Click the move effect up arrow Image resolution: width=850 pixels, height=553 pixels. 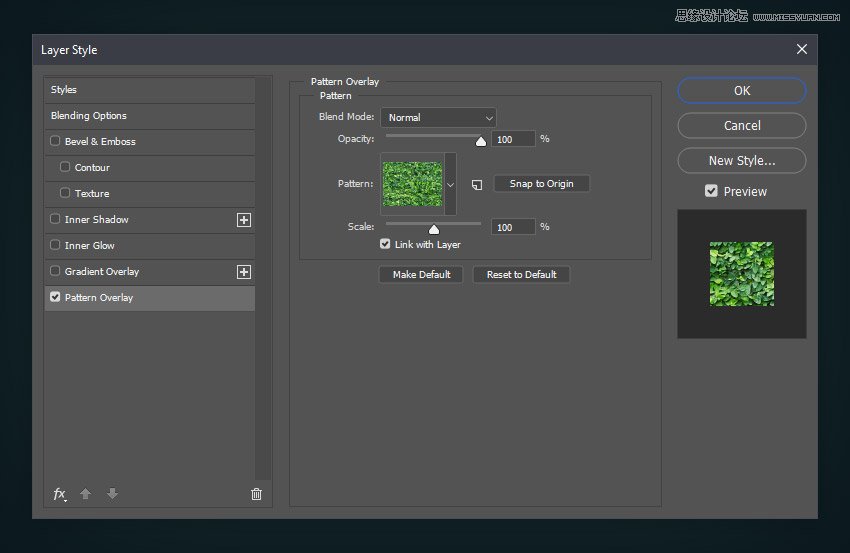(86, 494)
